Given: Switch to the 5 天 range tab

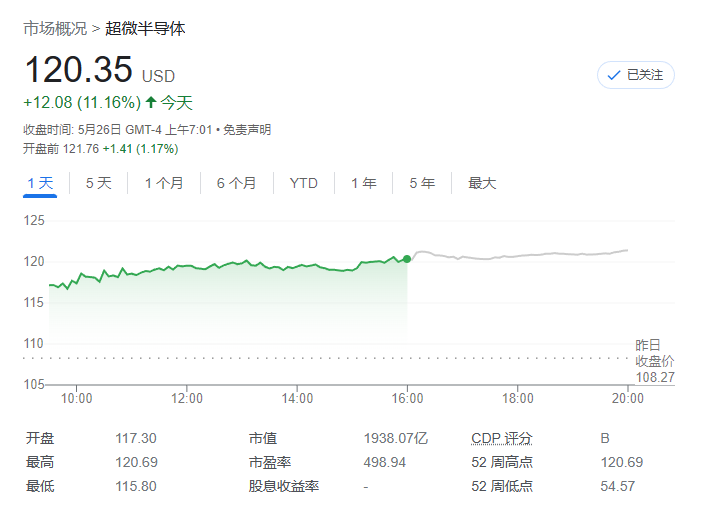Looking at the screenshot, I should 99,183.
